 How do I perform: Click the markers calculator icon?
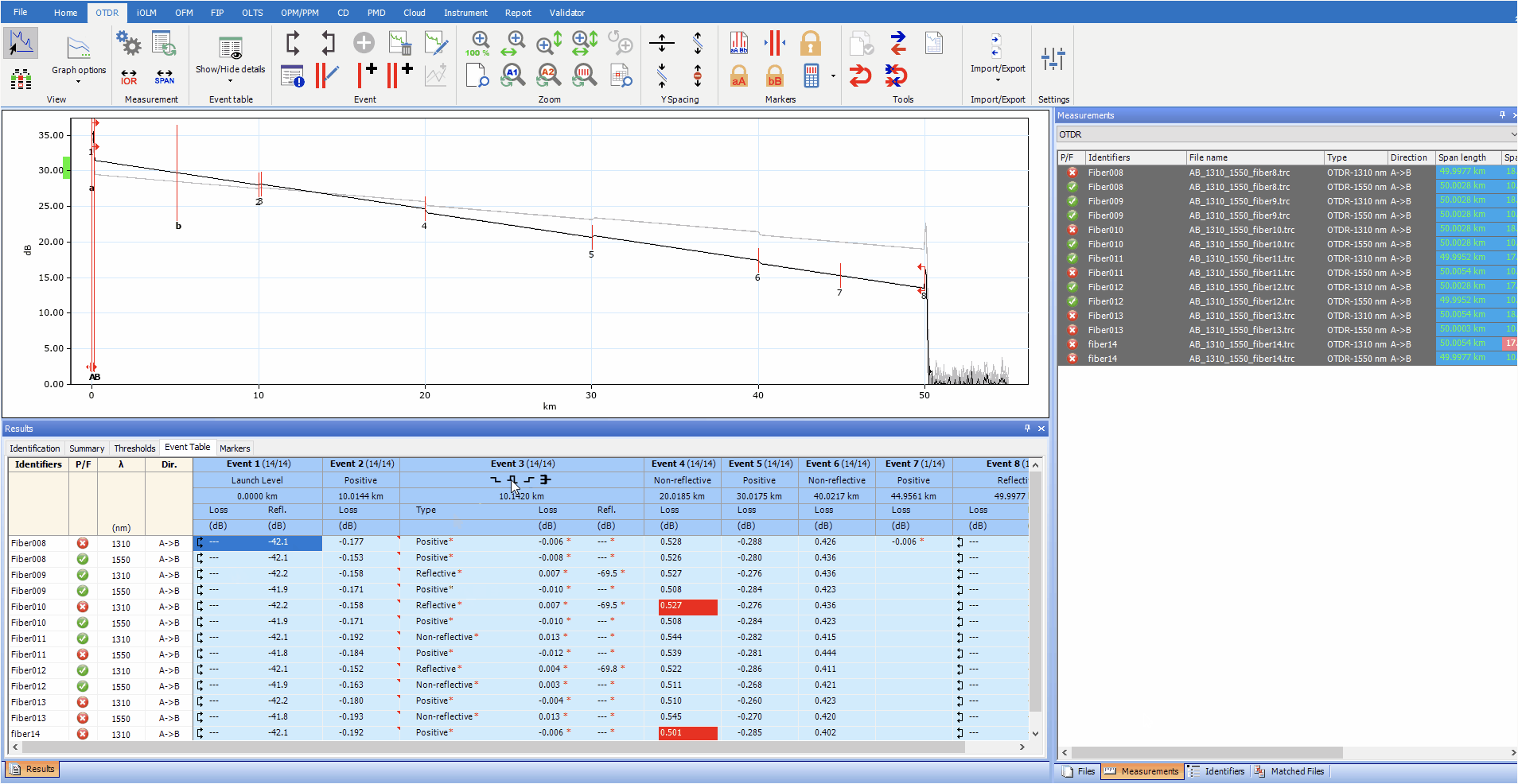(812, 76)
